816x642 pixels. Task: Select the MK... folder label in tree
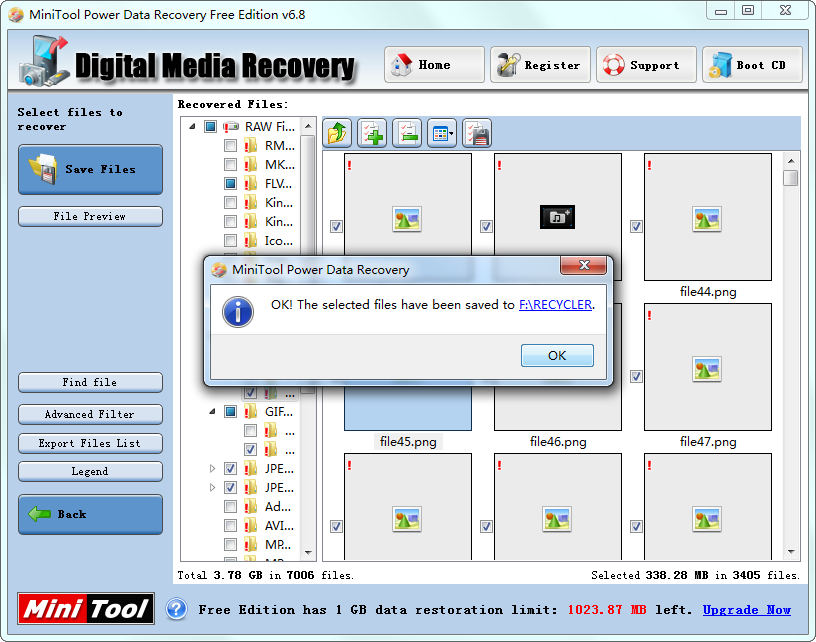pyautogui.click(x=279, y=165)
